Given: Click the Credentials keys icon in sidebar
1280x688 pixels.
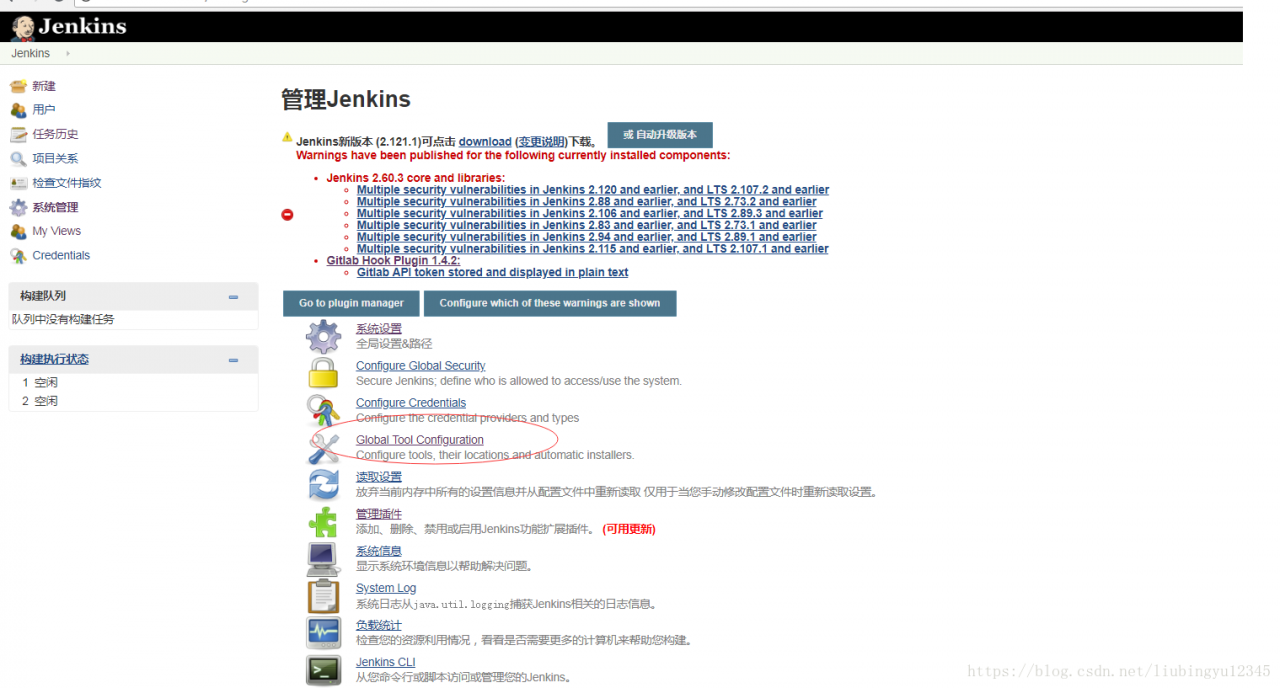Looking at the screenshot, I should tap(18, 255).
